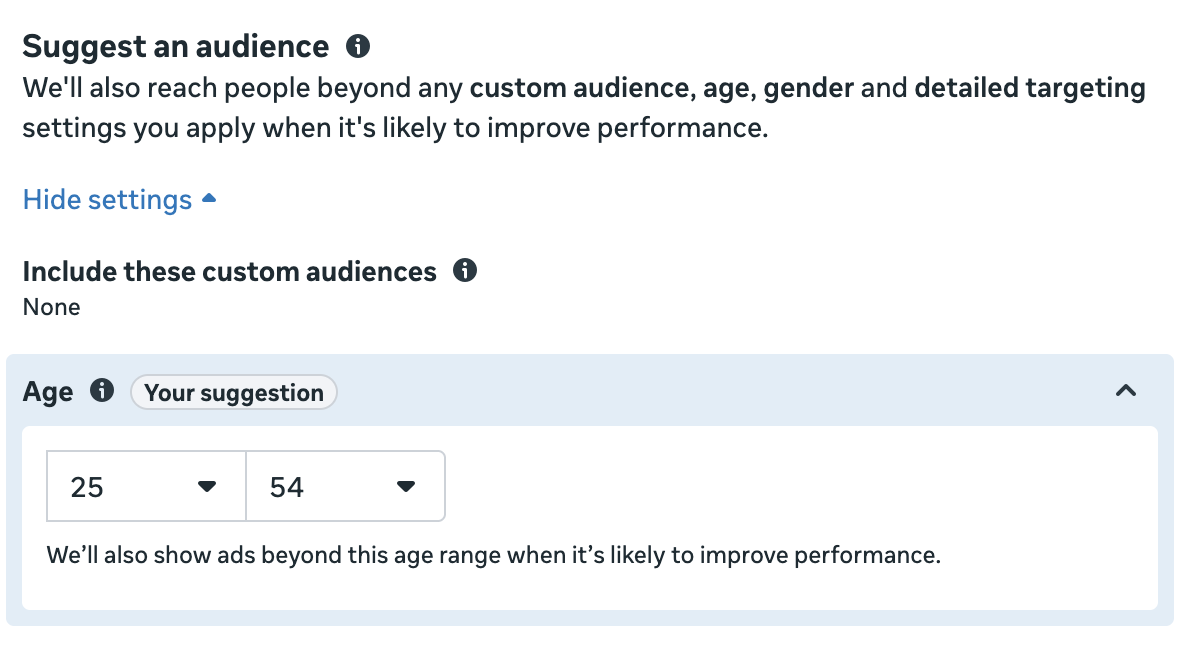Click the None value under custom audiences
Screen dimensions: 1188x648
[x=51, y=307]
